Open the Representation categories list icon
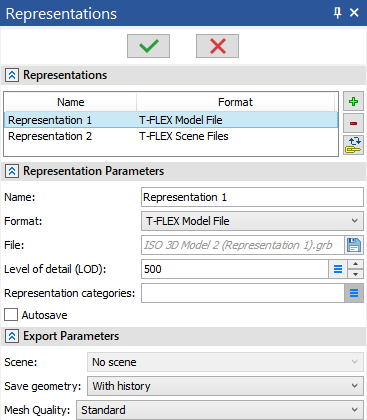This screenshot has width=367, height=420. [354, 293]
